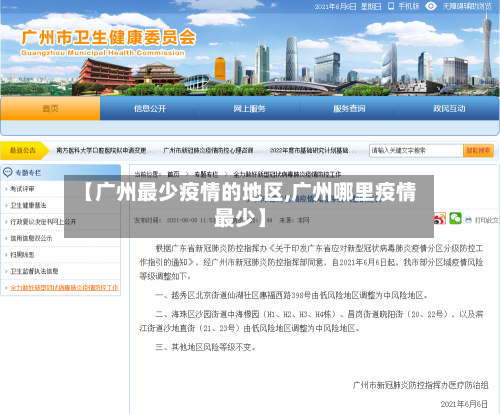Screen dimensions: 500x414
Task: Open 扫黑除恶 in the sidebar
Action: (22, 255)
